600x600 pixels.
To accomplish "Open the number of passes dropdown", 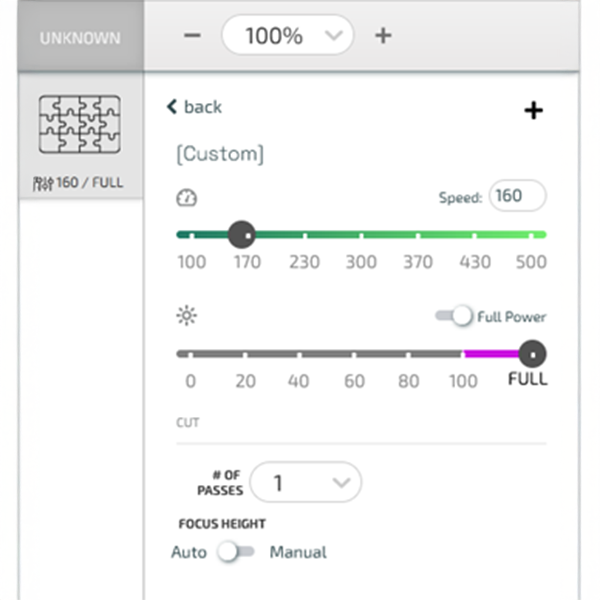I will [305, 483].
